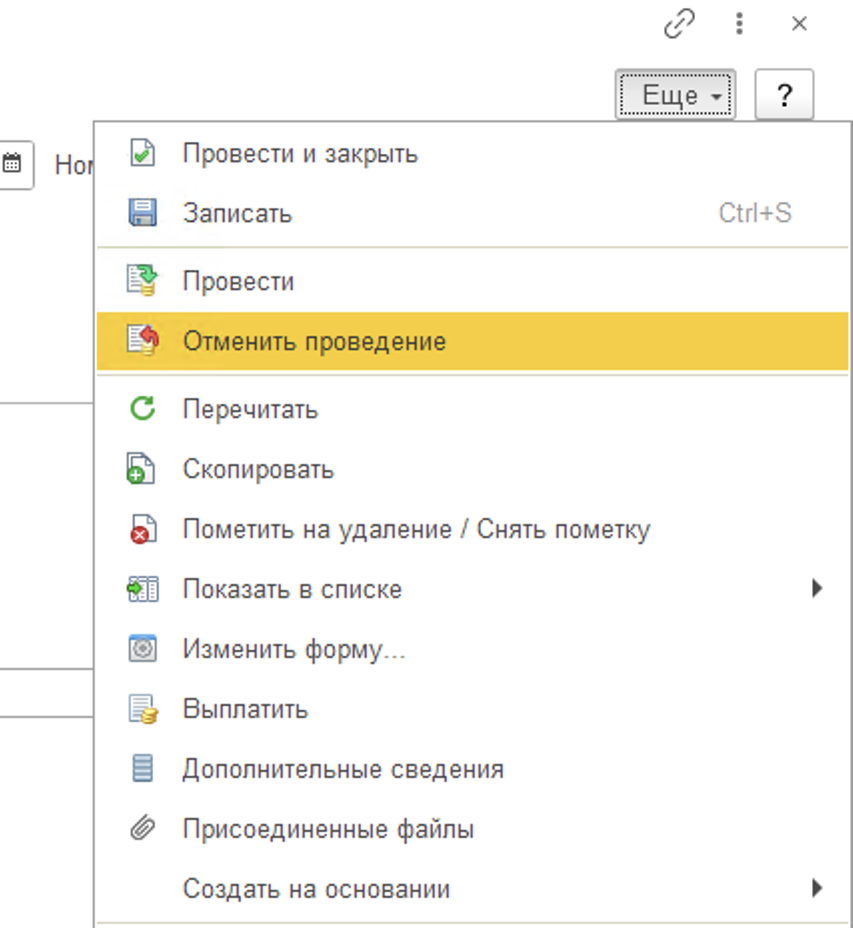Select Провести и закрыть menu entry

click(472, 154)
